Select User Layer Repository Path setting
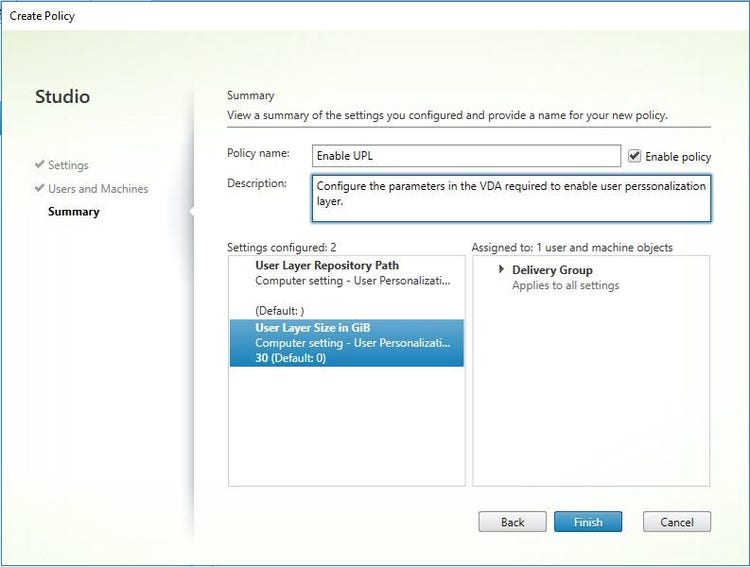 347,287
